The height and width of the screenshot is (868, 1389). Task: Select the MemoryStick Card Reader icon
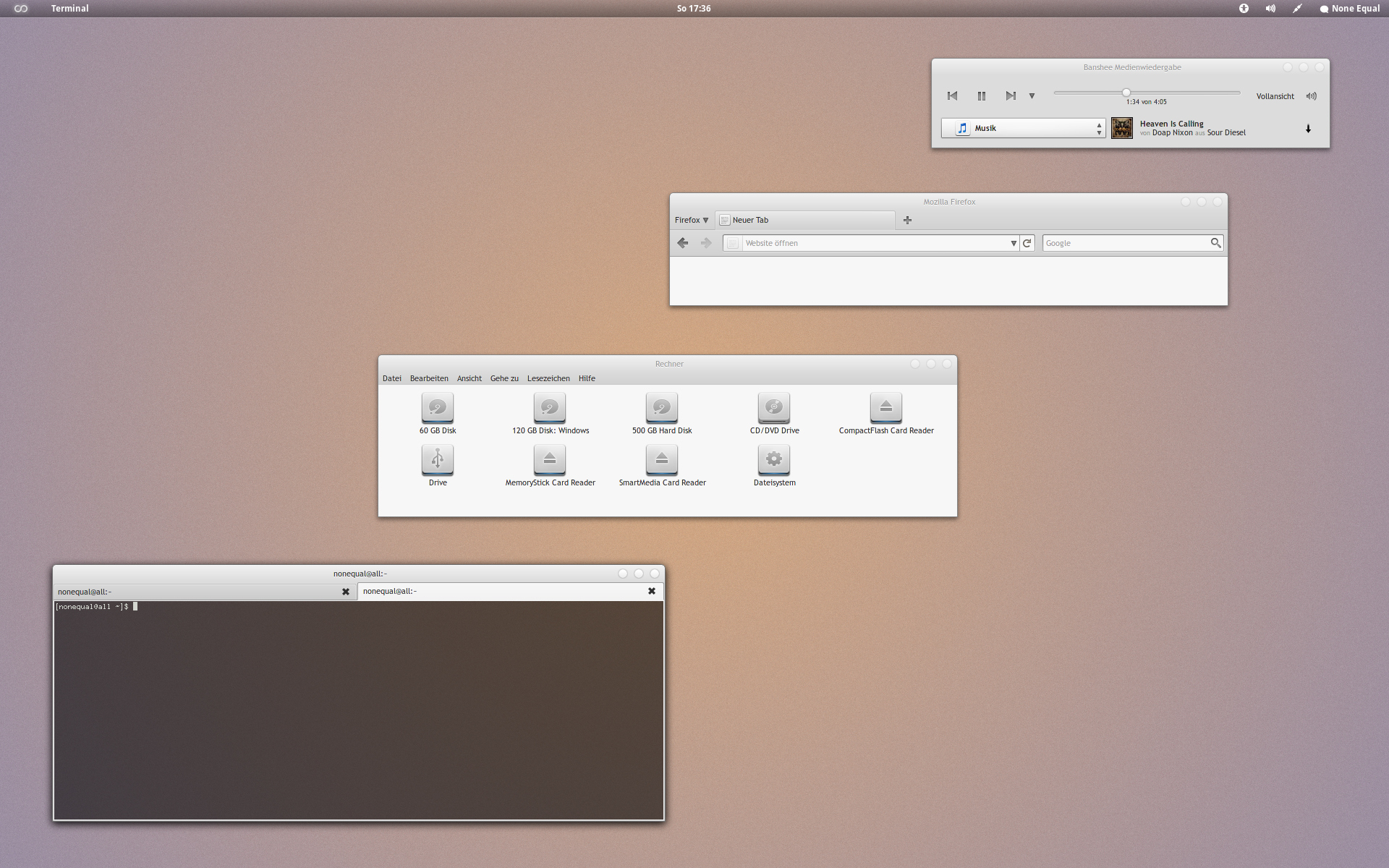550,460
